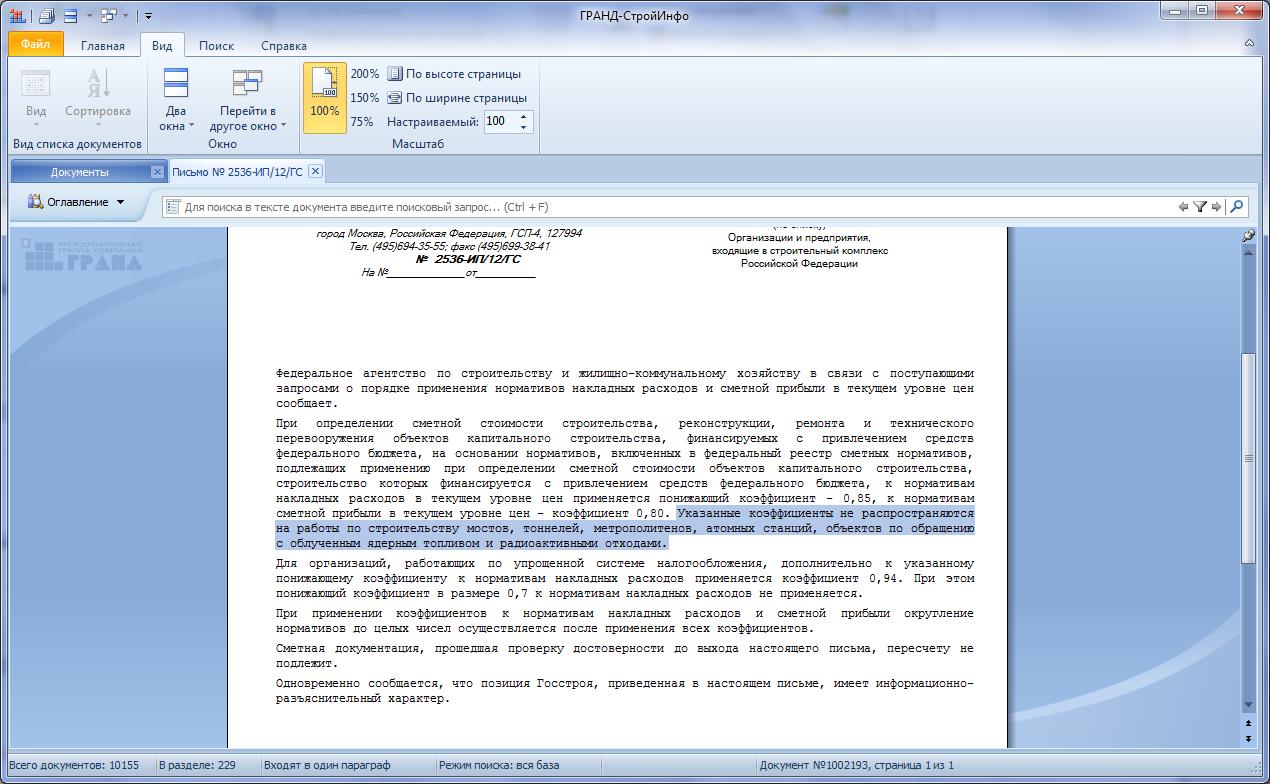Screen dimensions: 1270x784
Task: Click the vertical scrollbar thumb
Action: point(1248,458)
